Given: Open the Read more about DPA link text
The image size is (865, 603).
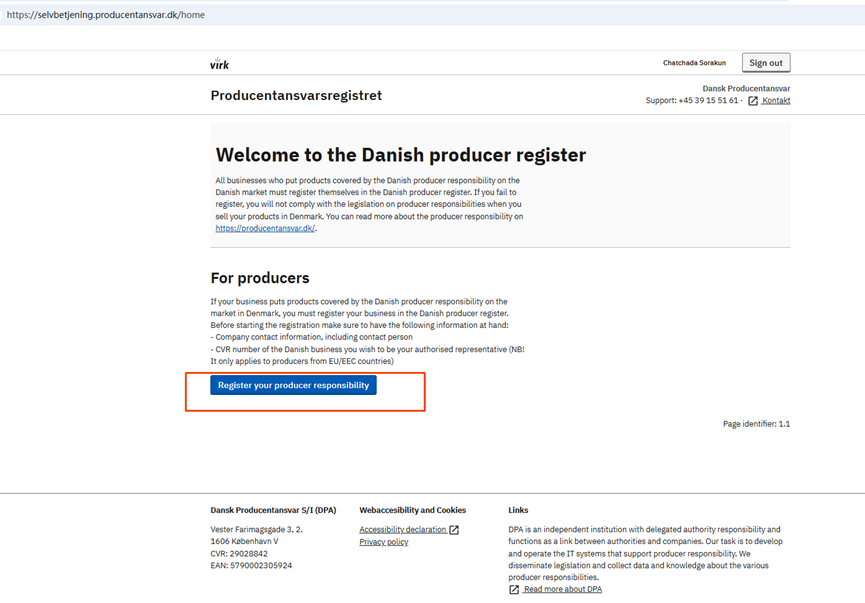Looking at the screenshot, I should click(x=562, y=590).
